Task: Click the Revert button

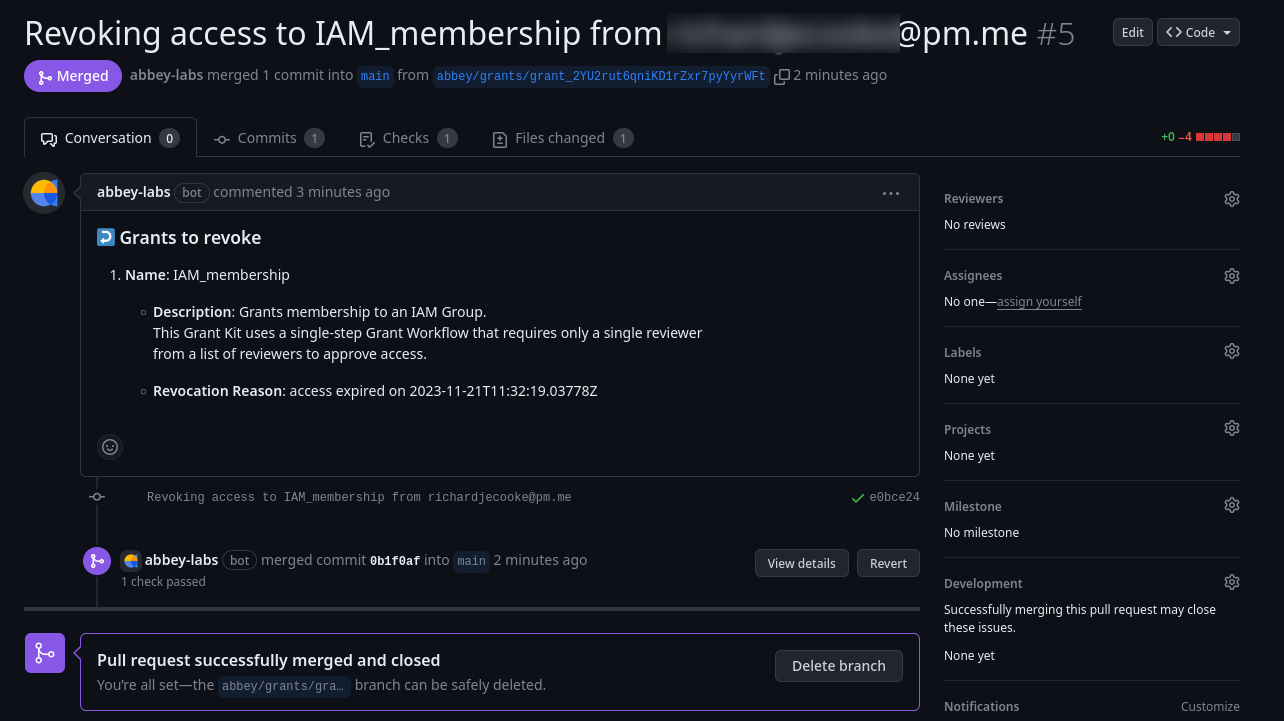Action: click(x=888, y=563)
